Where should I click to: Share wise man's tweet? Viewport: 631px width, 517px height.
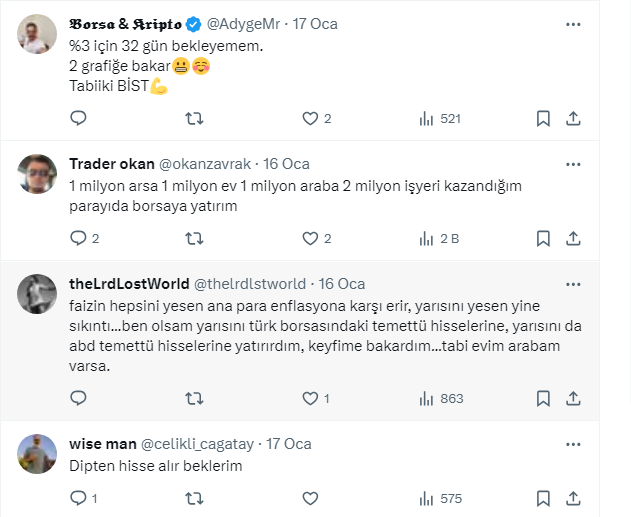pos(573,498)
